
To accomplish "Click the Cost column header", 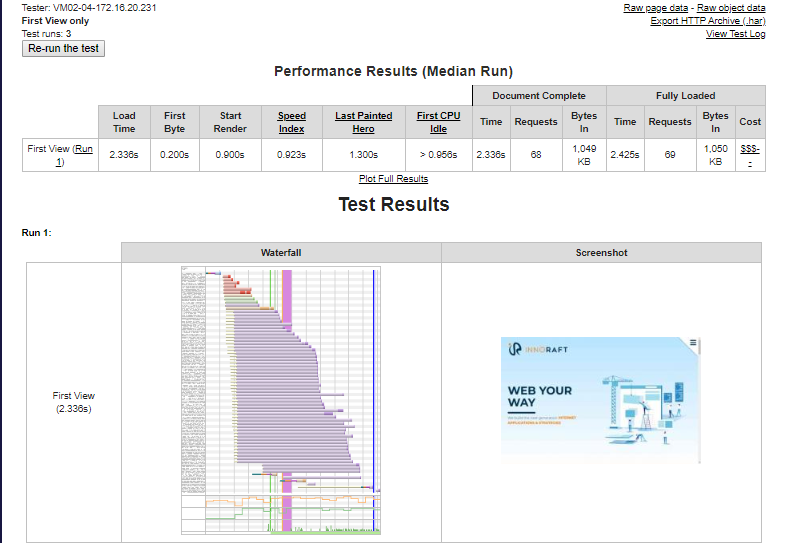I will click(750, 122).
